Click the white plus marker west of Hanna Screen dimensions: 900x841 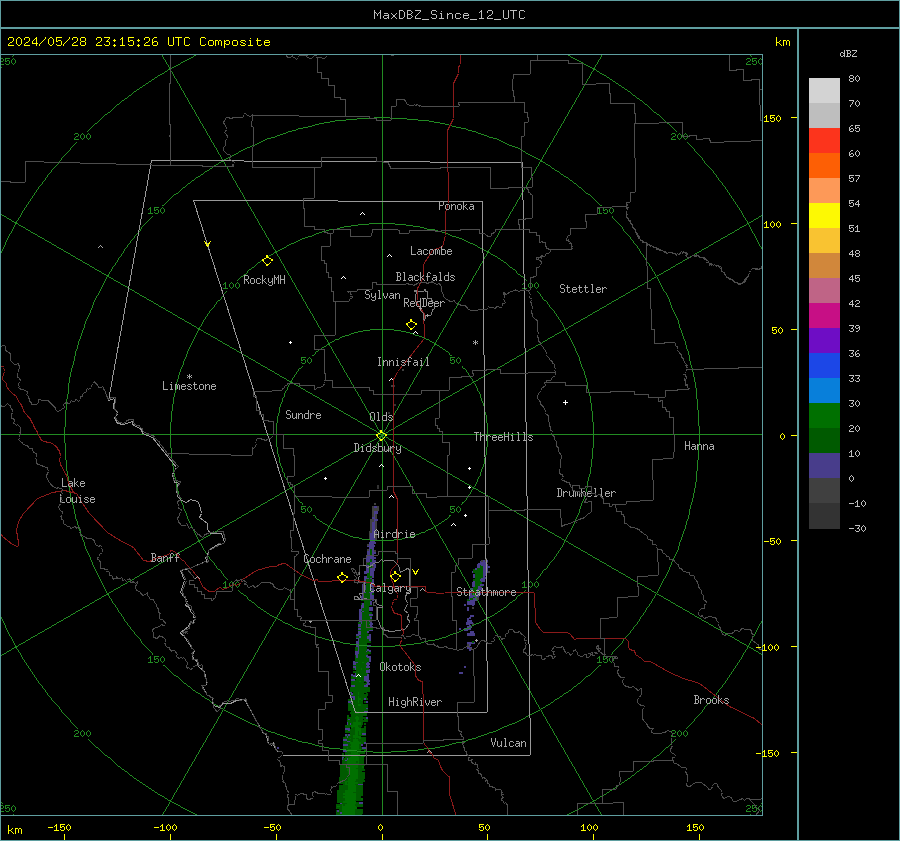[x=565, y=402]
